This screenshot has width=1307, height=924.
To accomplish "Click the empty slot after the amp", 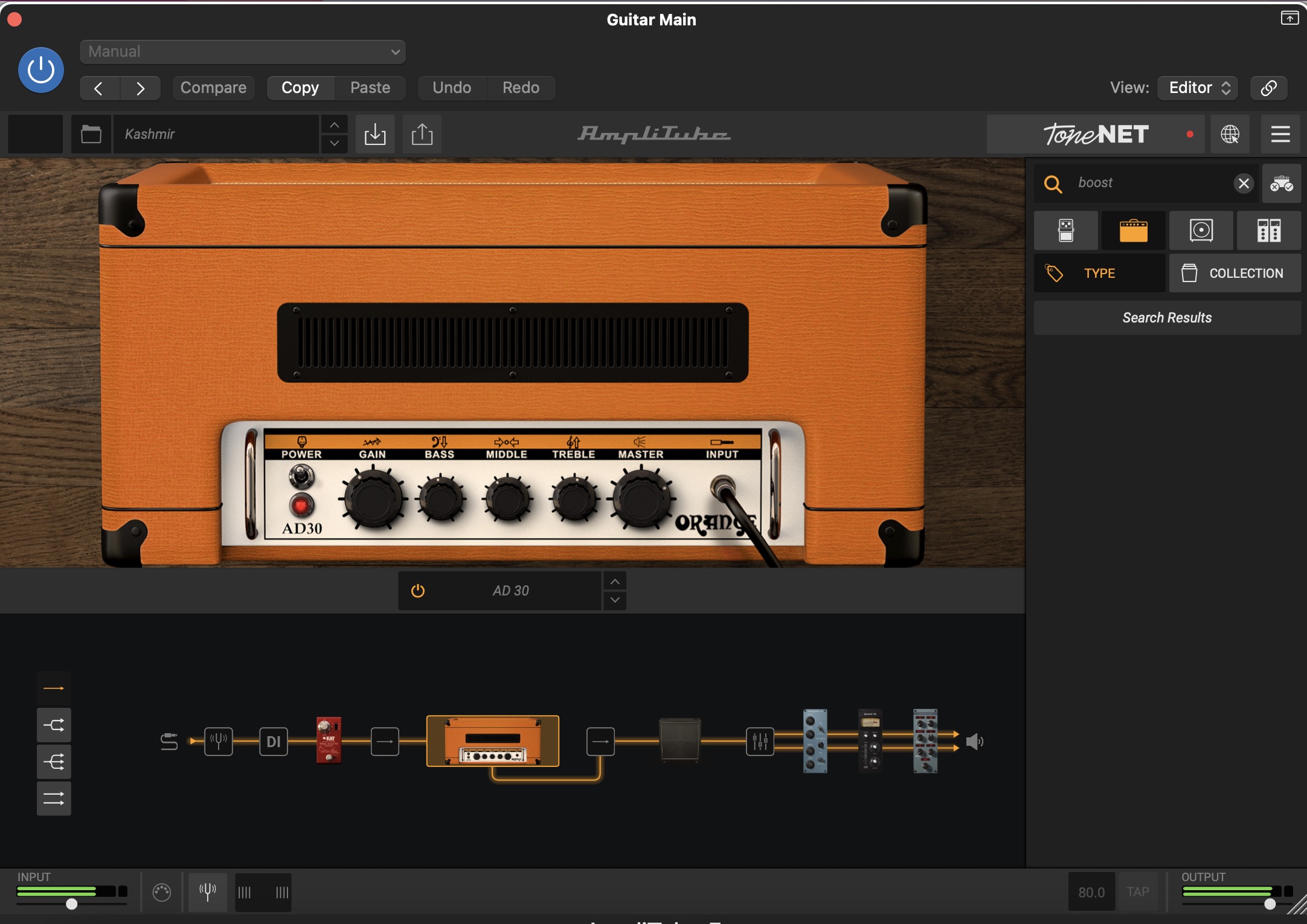I will pyautogui.click(x=601, y=741).
